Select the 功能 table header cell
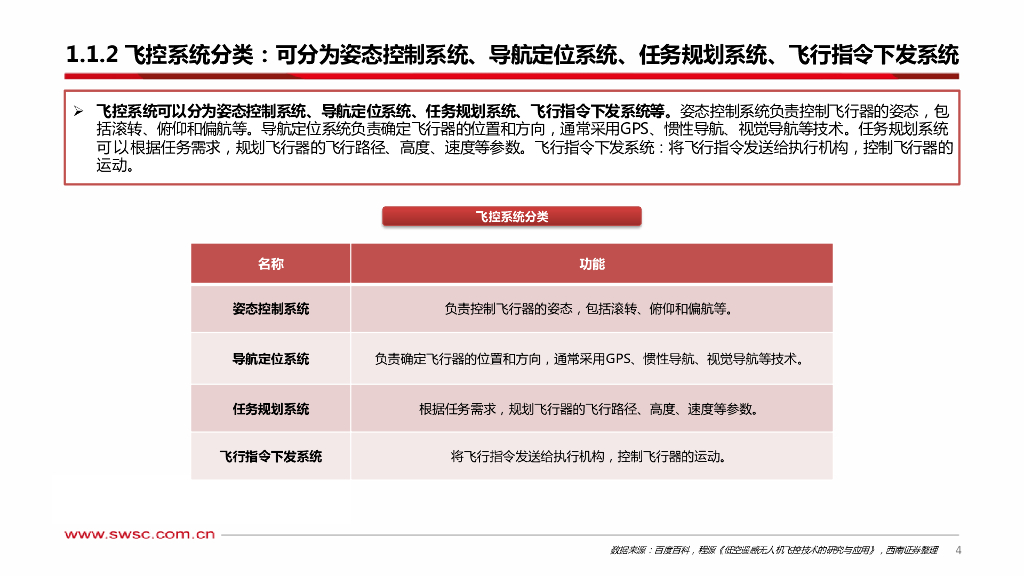This screenshot has width=1024, height=576. [x=592, y=264]
